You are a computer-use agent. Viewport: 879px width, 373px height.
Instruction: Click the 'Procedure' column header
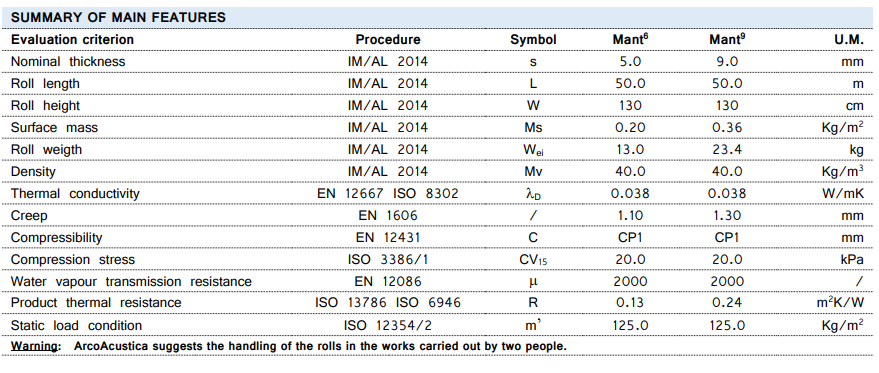[x=388, y=40]
